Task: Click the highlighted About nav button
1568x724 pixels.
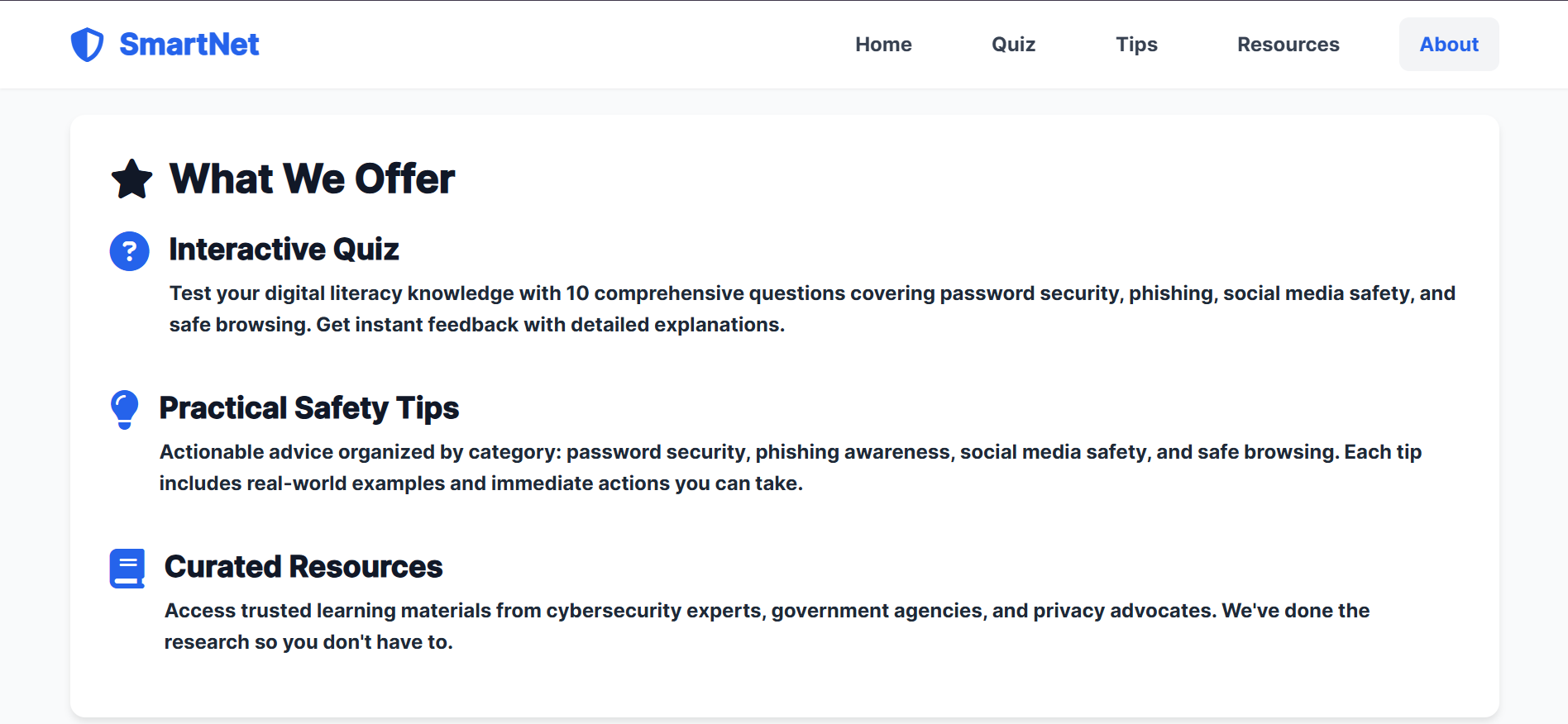Action: tap(1449, 45)
